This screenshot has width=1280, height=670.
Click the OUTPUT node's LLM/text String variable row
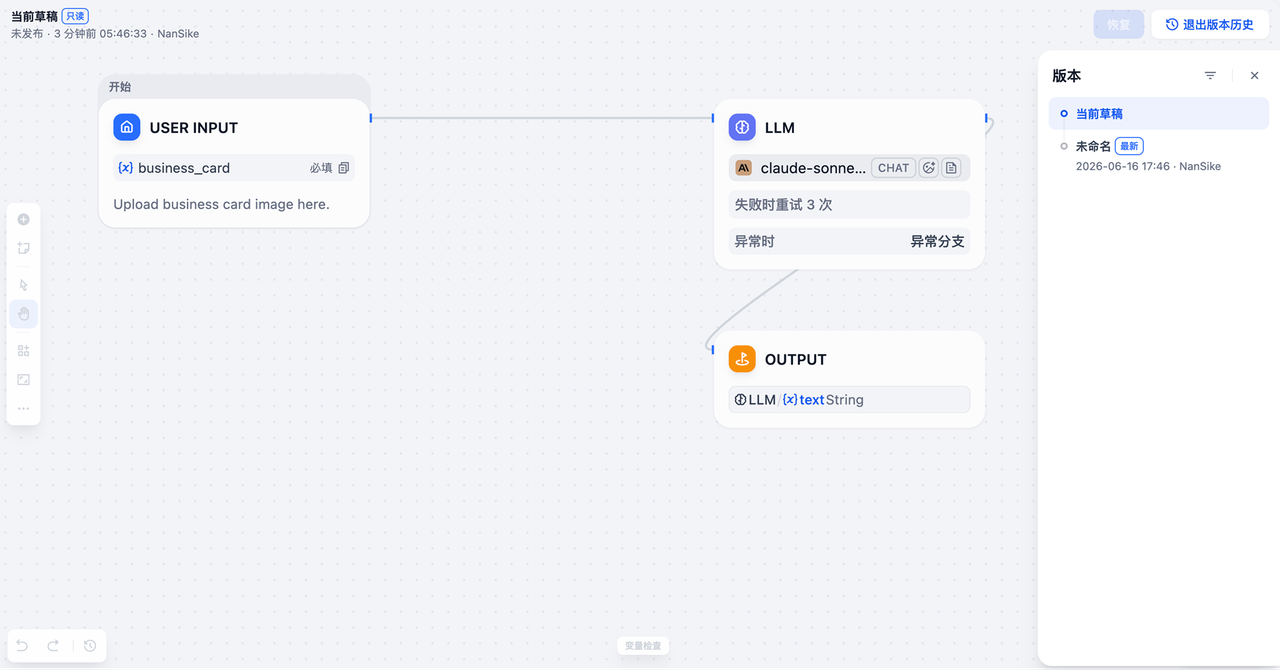(849, 399)
